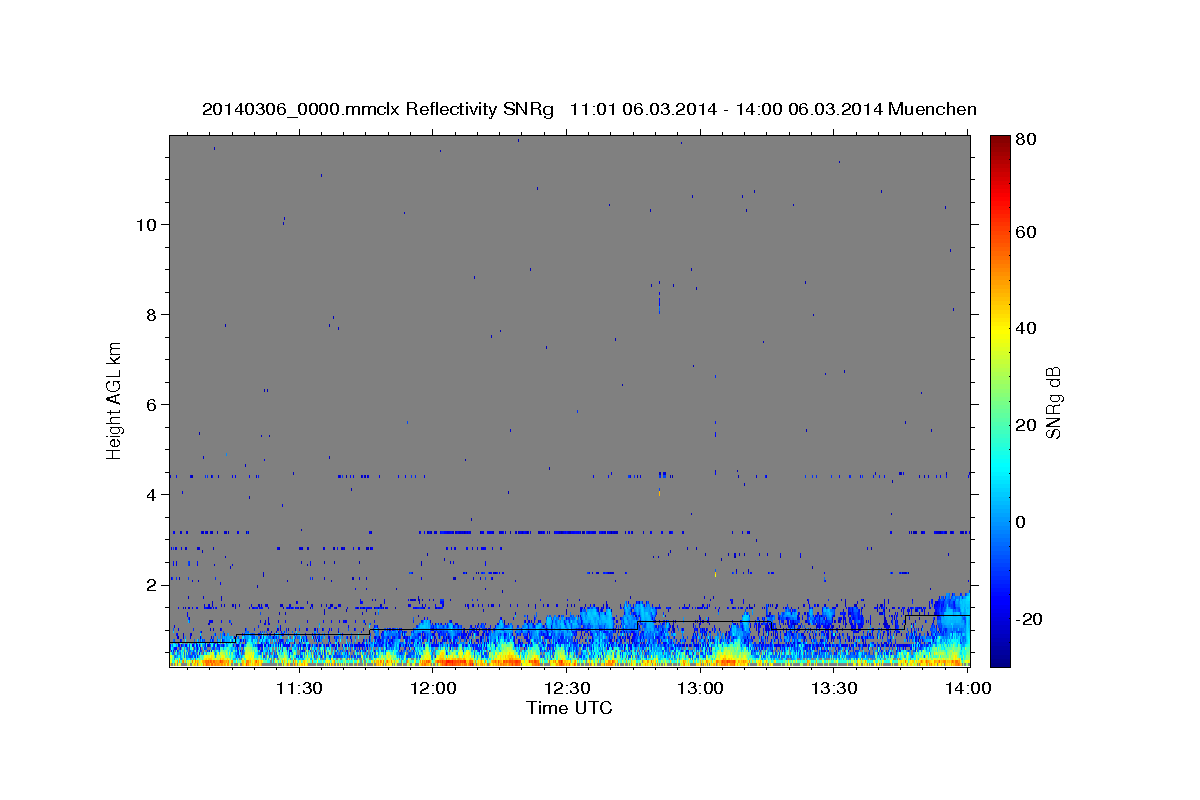
Task: Click the colorbar value 20
Action: (x=1027, y=425)
